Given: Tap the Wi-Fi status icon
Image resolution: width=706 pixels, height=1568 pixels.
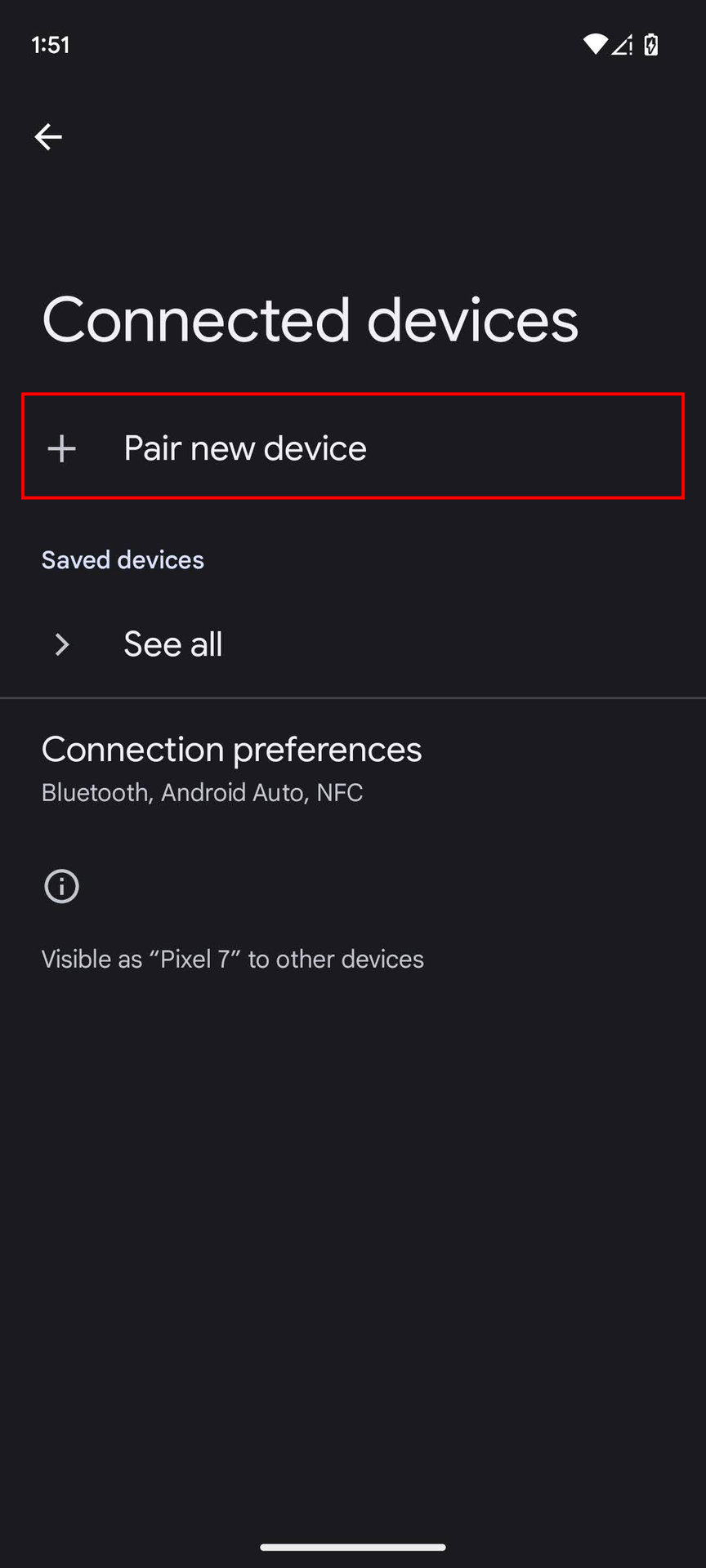Looking at the screenshot, I should [595, 45].
